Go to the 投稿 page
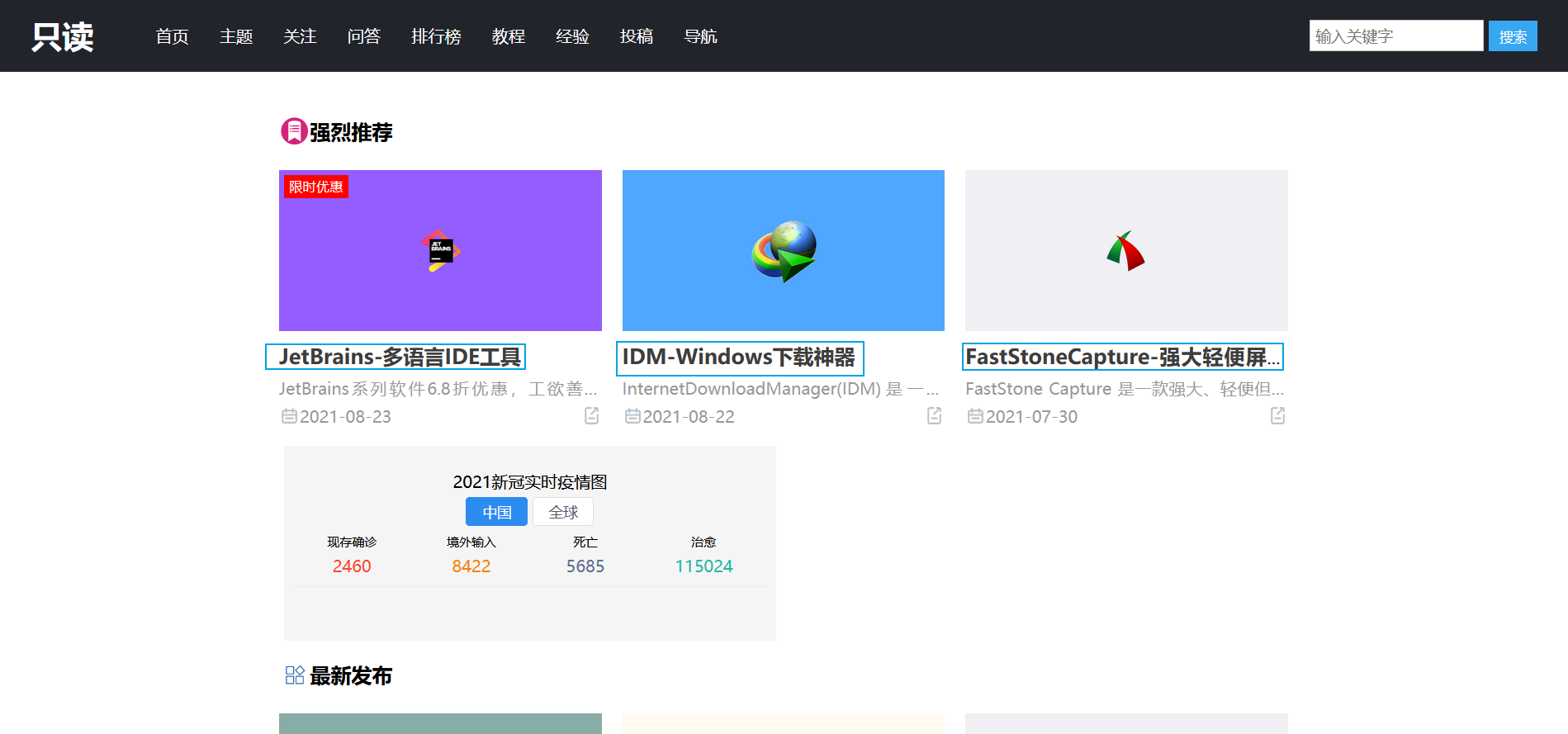Image resolution: width=1568 pixels, height=734 pixels. point(637,36)
